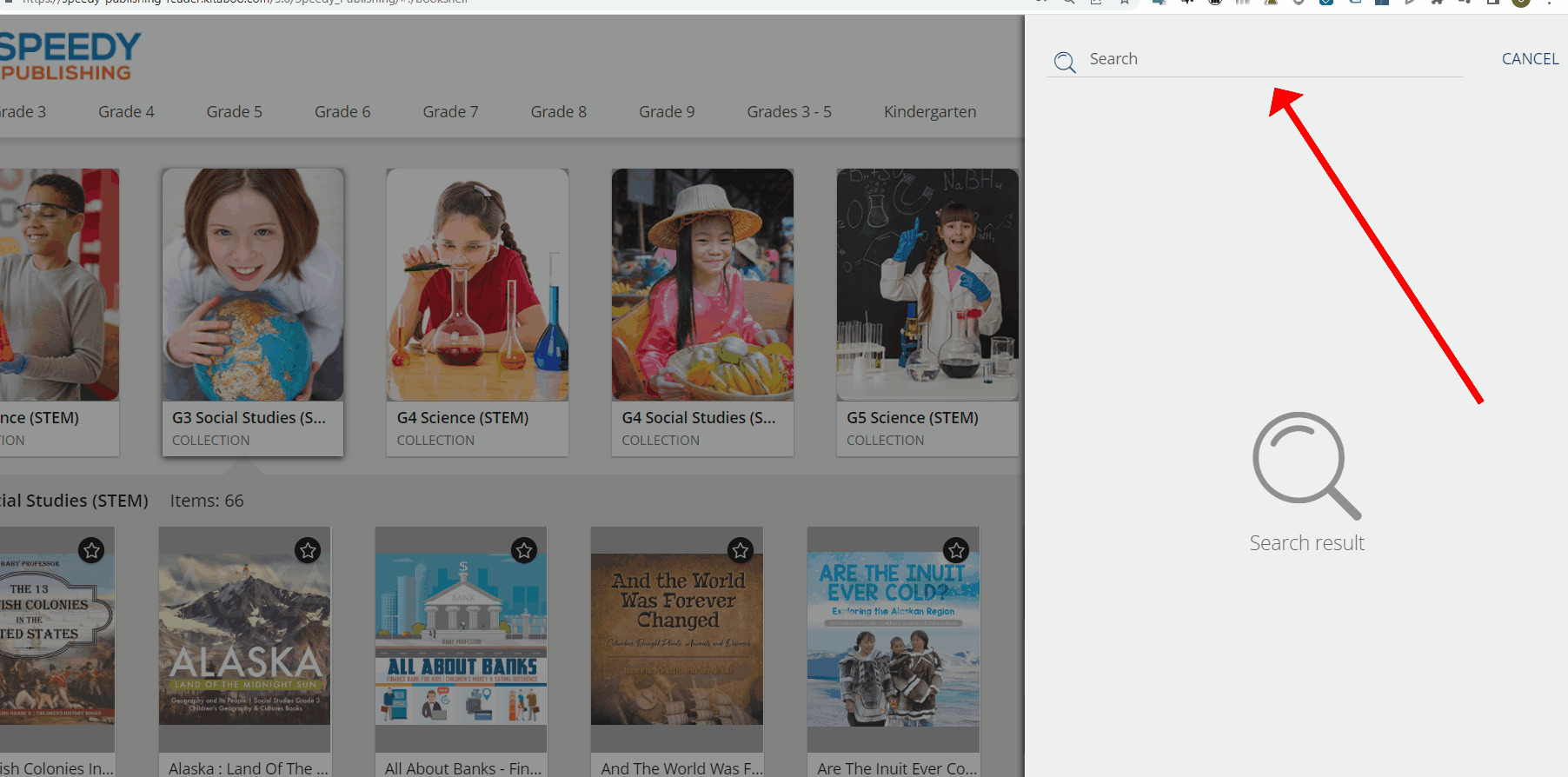1568x777 pixels.
Task: Switch to the Grade 6 tab
Action: pyautogui.click(x=342, y=111)
